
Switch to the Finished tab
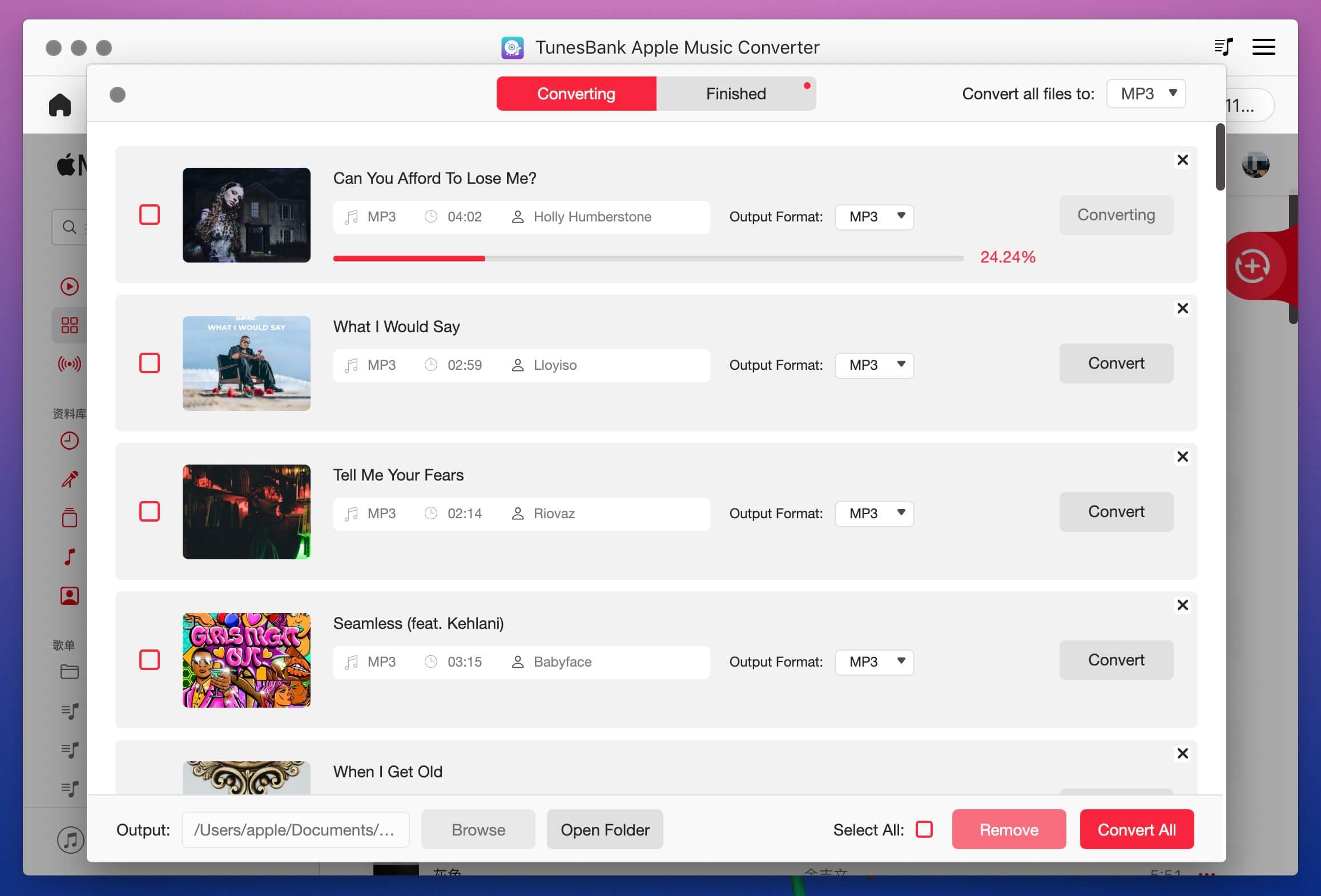tap(736, 93)
